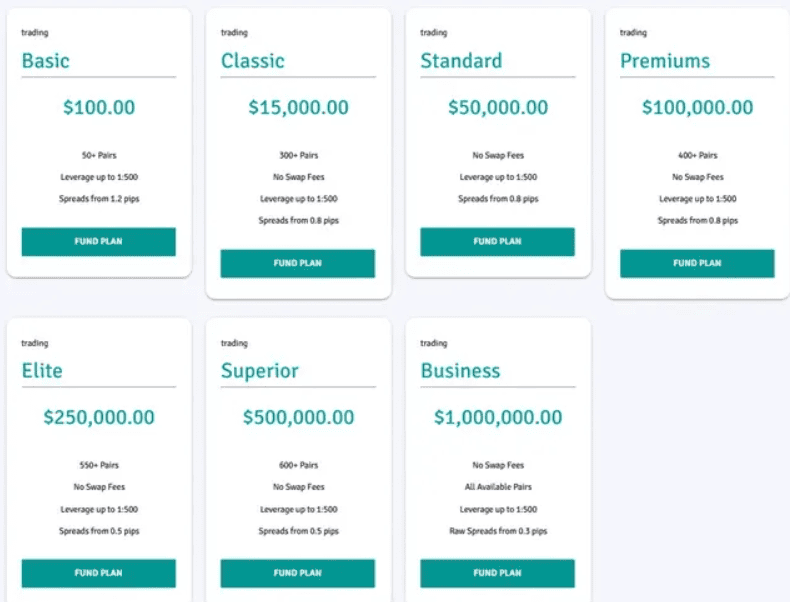This screenshot has width=790, height=602.
Task: Click the $1,000,000.00 Business price
Action: 497,418
